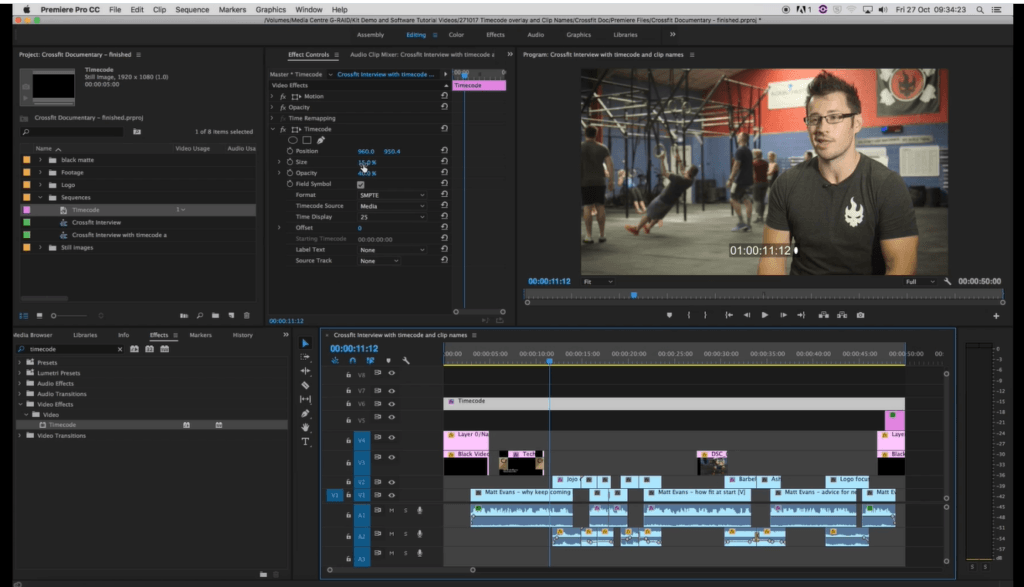
Task: Open Source Track dropdown
Action: [x=379, y=261]
